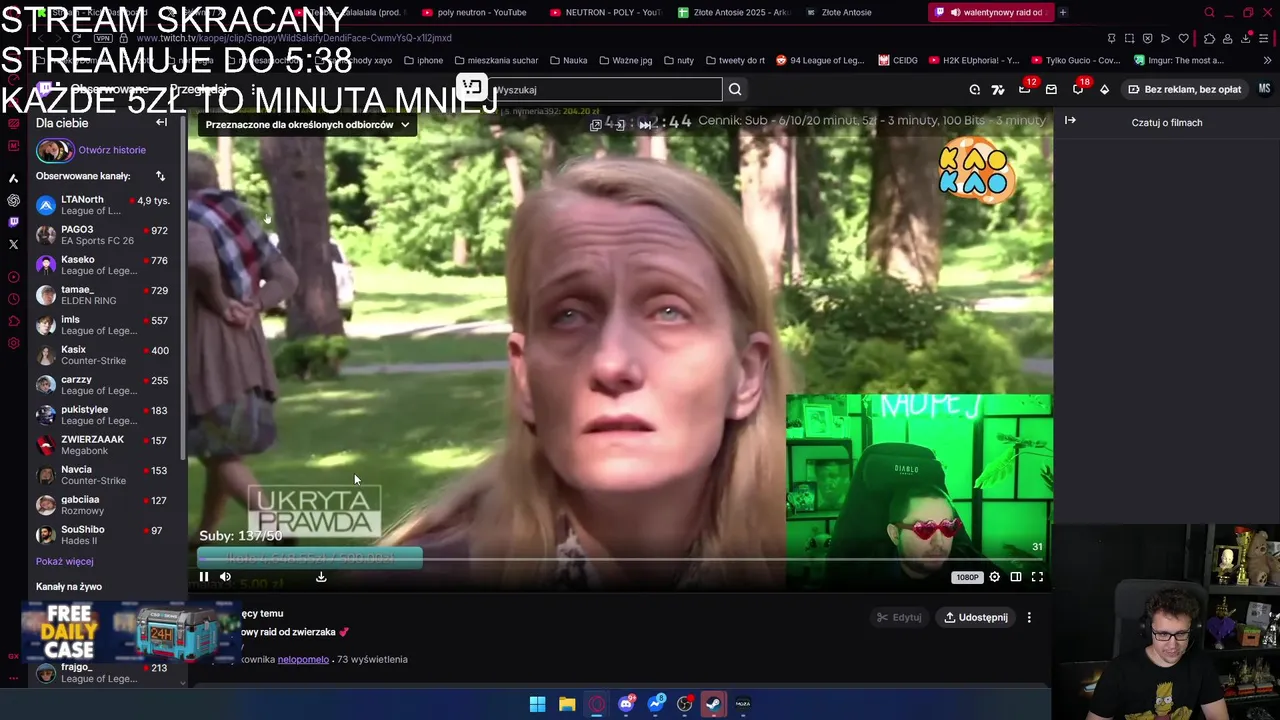Screen dimensions: 1280x720
Task: Open Discord from the Windows taskbar
Action: (x=626, y=704)
